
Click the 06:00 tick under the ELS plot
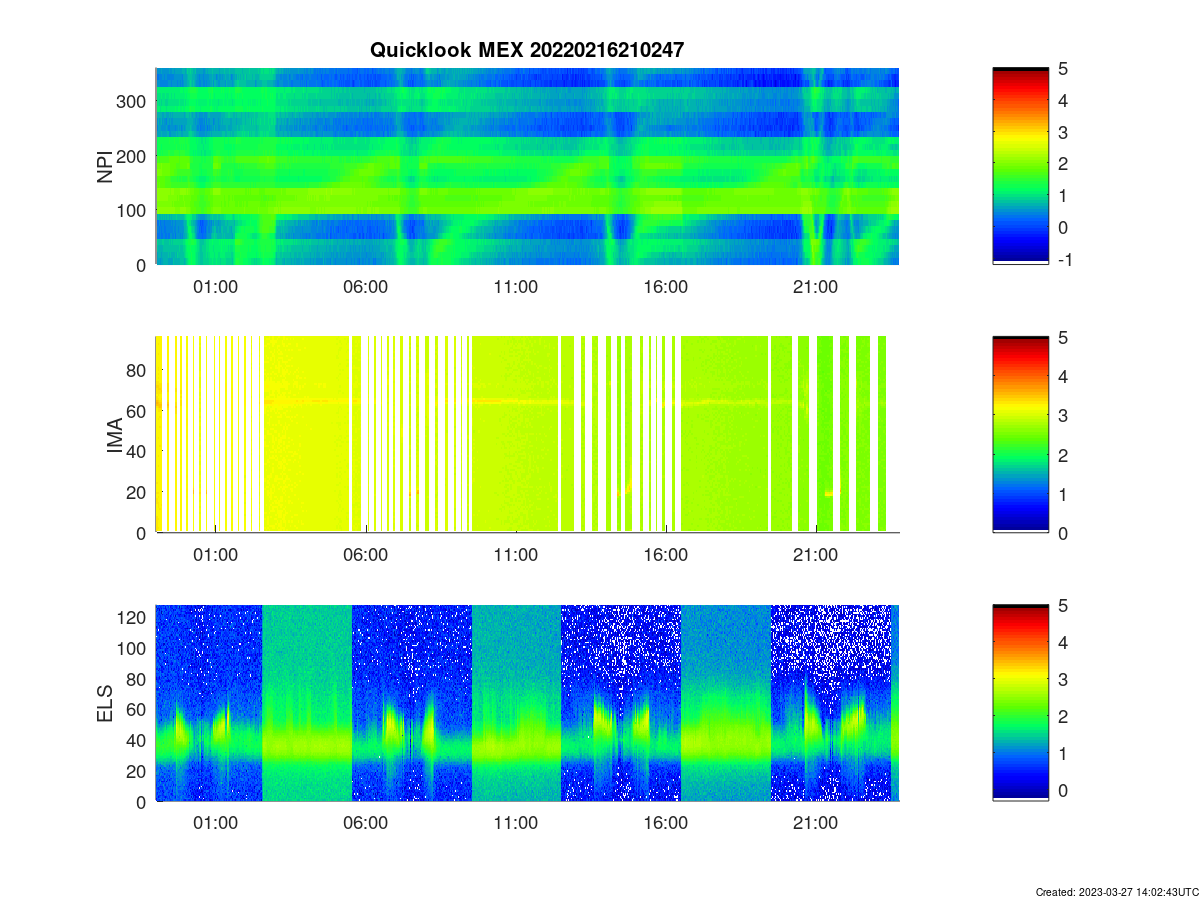coord(365,823)
